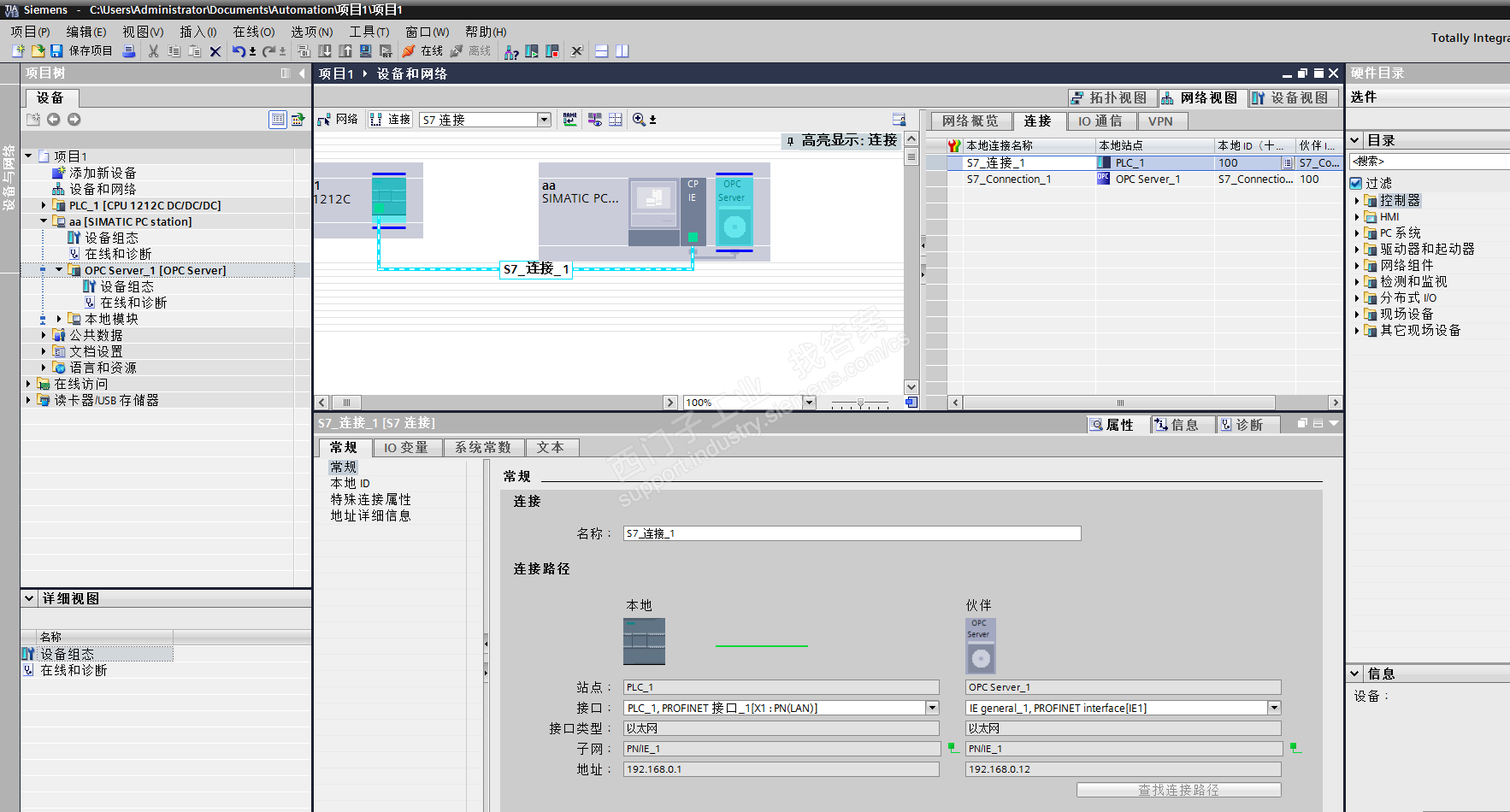
Task: Click the show addresses NAME icon
Action: click(570, 120)
